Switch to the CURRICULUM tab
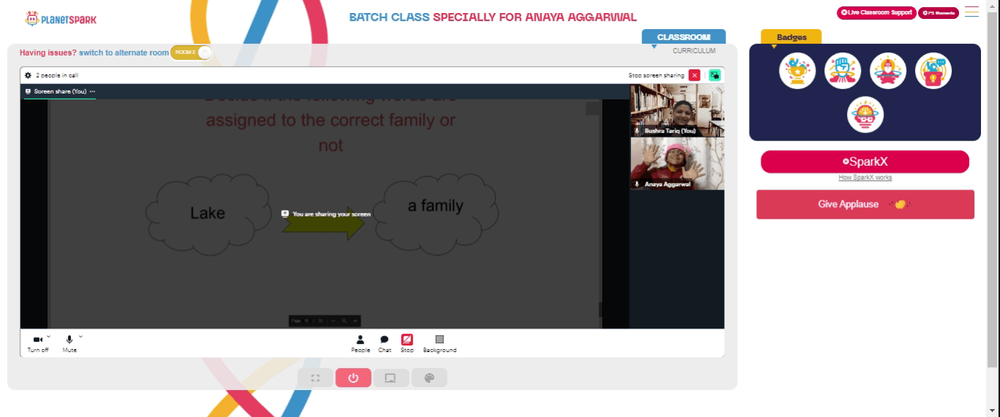Viewport: 1000px width, 417px height. [694, 51]
